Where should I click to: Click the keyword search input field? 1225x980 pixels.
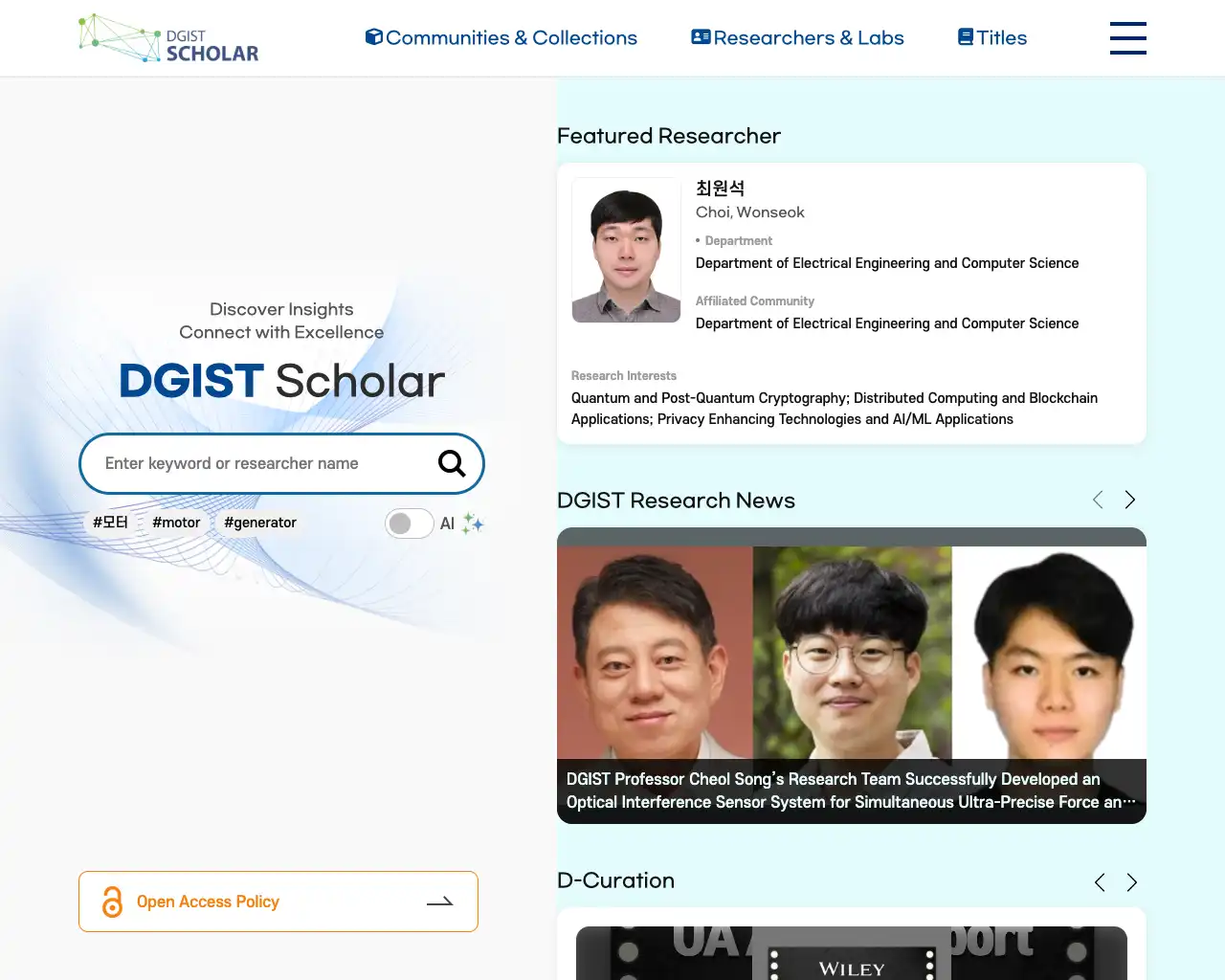(258, 463)
